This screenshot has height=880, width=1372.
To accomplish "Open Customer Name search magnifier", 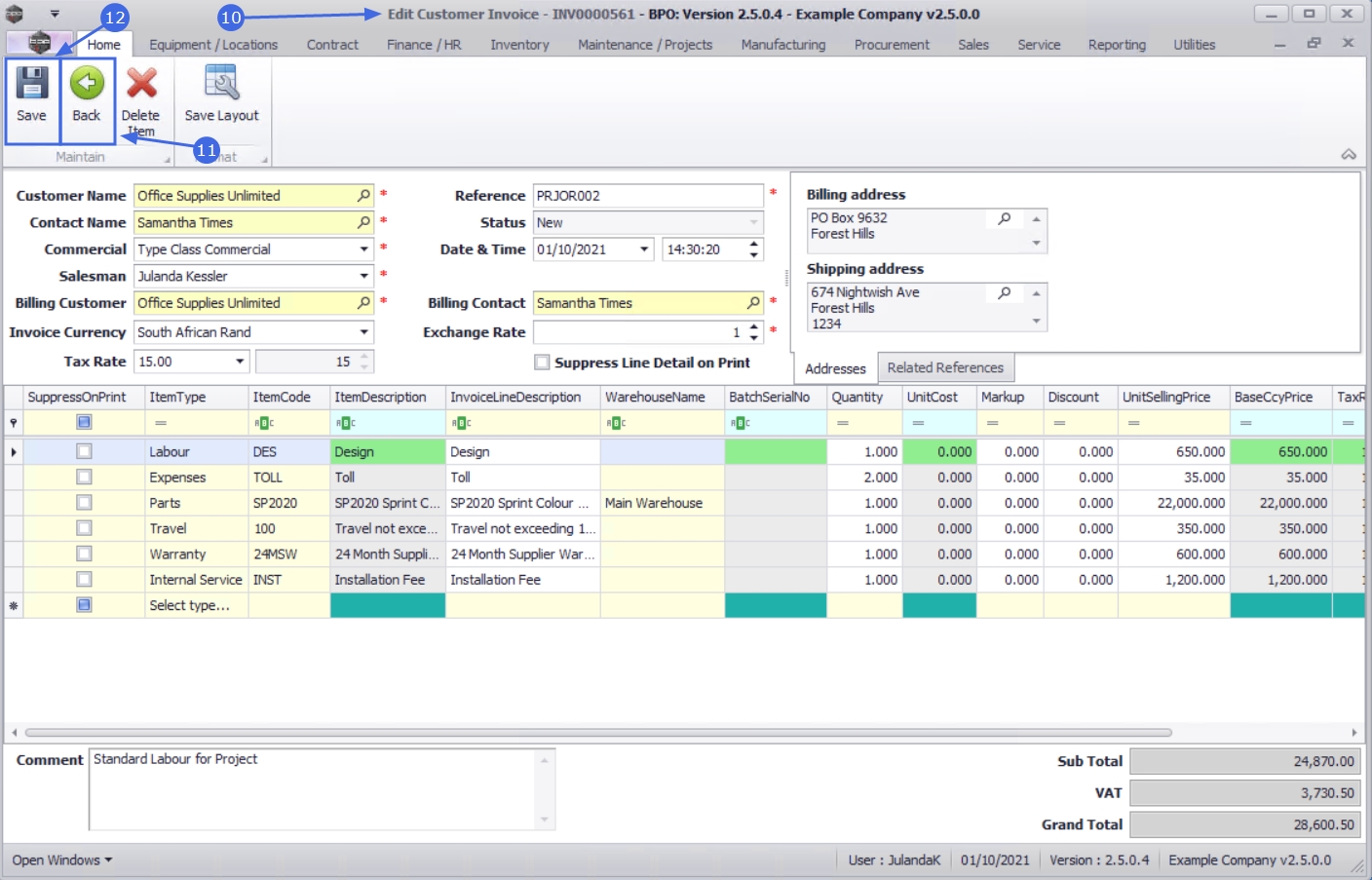I will point(363,196).
